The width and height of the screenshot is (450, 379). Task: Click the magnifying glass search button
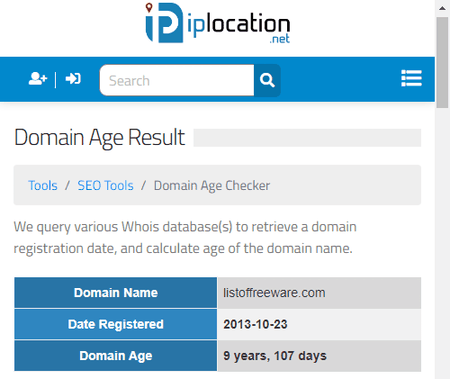click(267, 80)
